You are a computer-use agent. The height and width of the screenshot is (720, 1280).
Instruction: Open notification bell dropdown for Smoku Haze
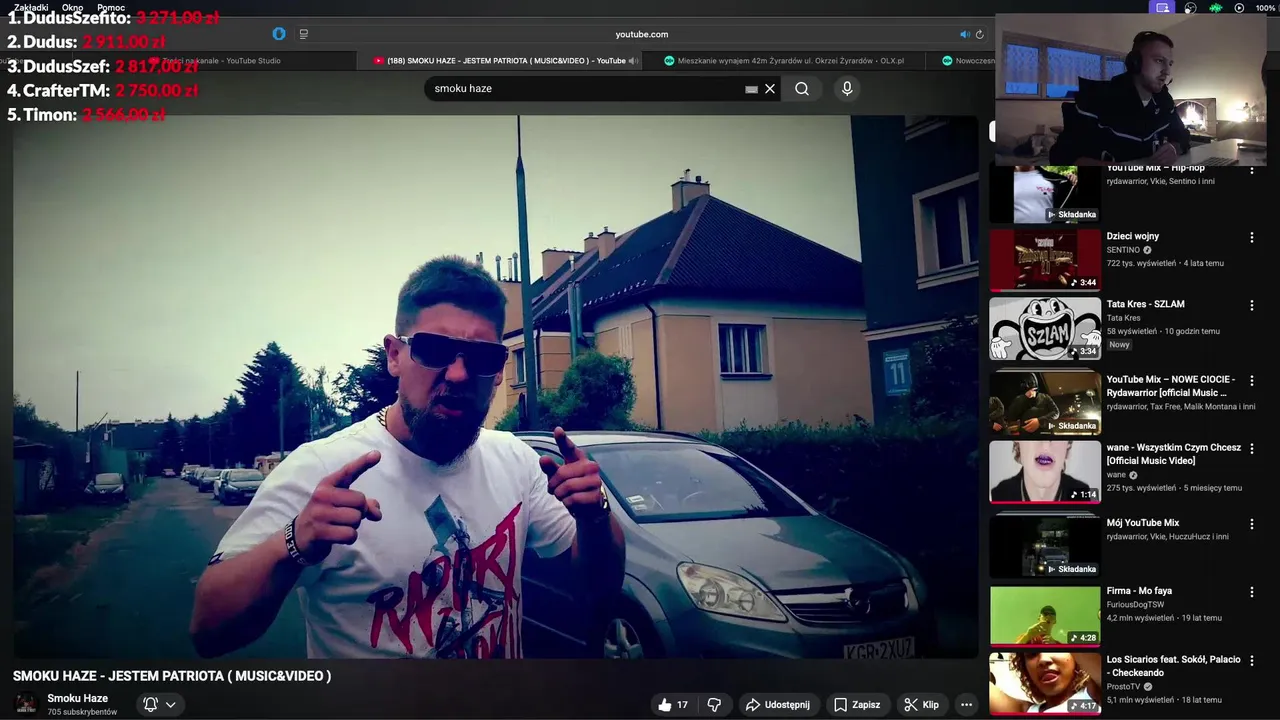point(159,705)
